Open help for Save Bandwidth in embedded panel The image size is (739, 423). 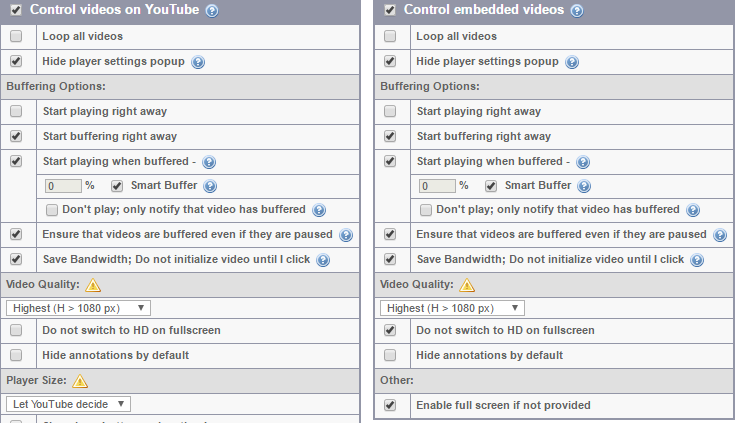point(697,260)
